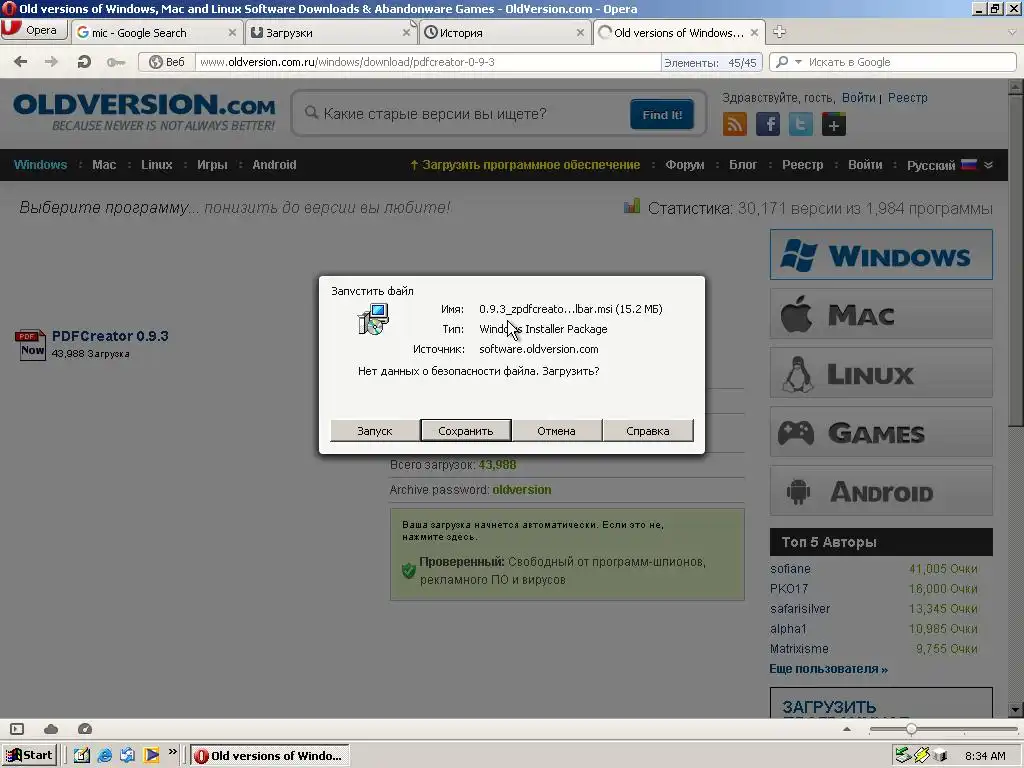Click the Games category banner
Viewport: 1024px width, 768px height.
click(881, 432)
